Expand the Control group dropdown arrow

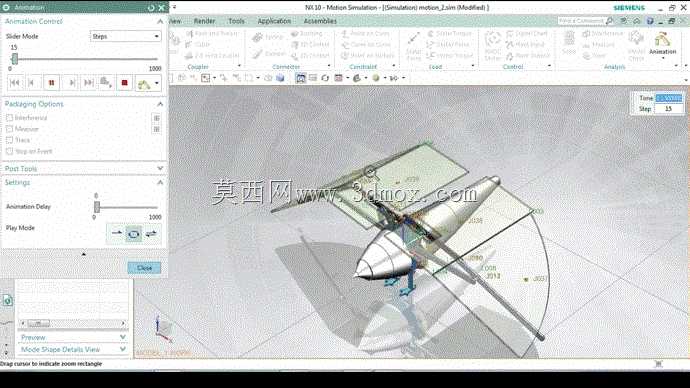pos(550,66)
